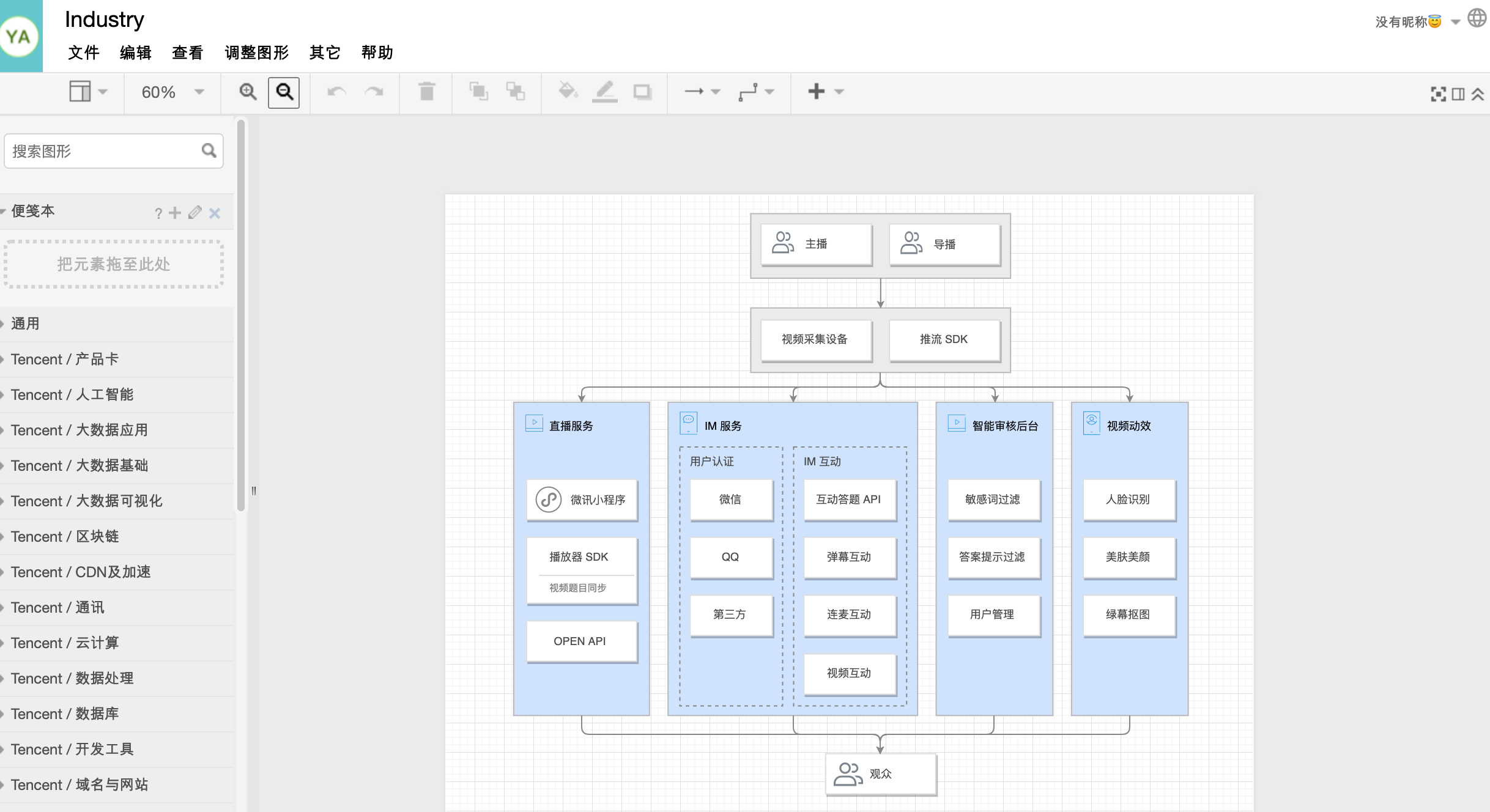Viewport: 1490px width, 812px height.
Task: Open the 调整图形 menu
Action: (x=257, y=53)
